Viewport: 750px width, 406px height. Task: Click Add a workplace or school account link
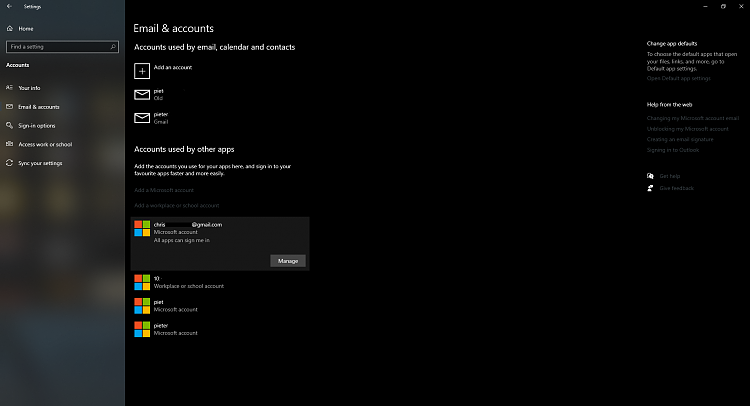click(176, 206)
